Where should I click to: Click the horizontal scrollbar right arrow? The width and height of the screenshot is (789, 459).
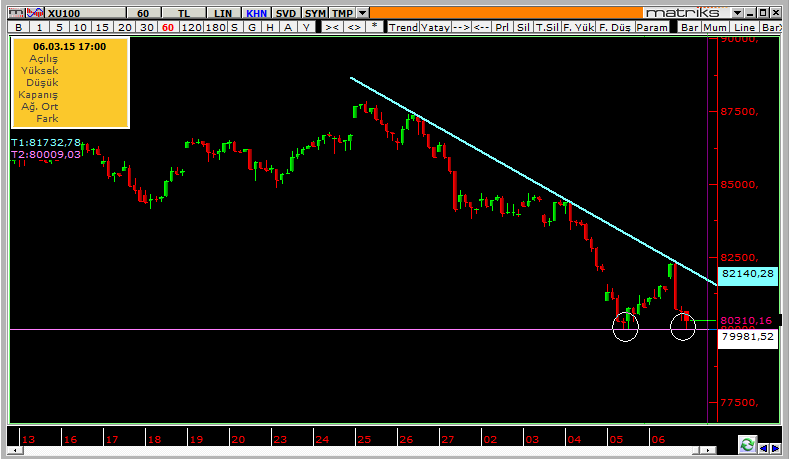click(709, 450)
